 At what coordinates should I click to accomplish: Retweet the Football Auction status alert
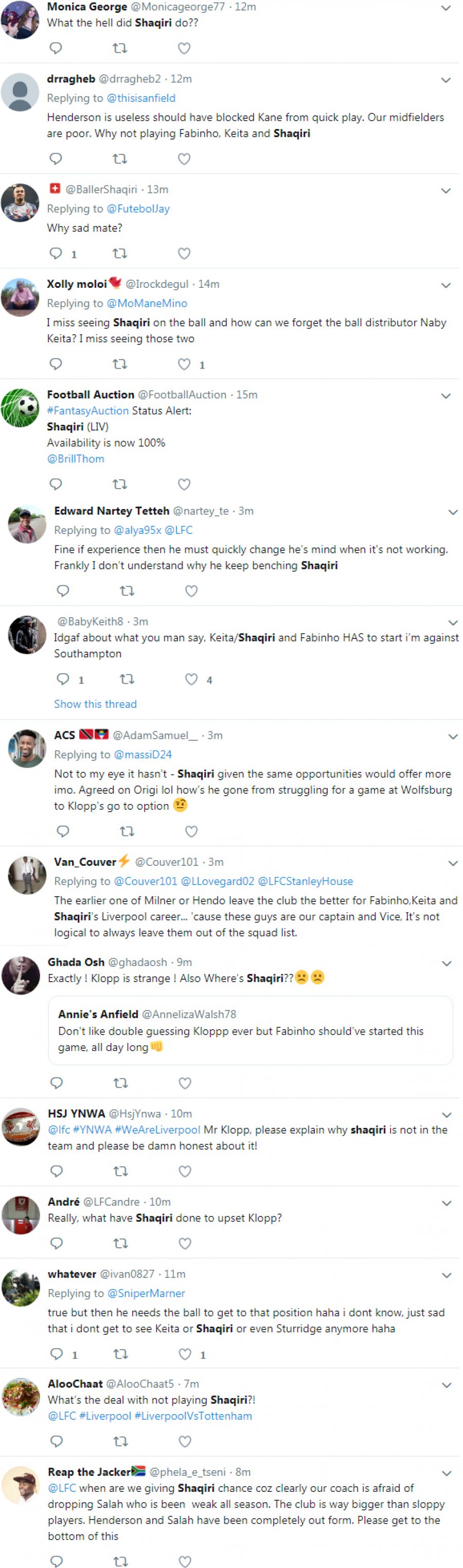click(x=120, y=484)
